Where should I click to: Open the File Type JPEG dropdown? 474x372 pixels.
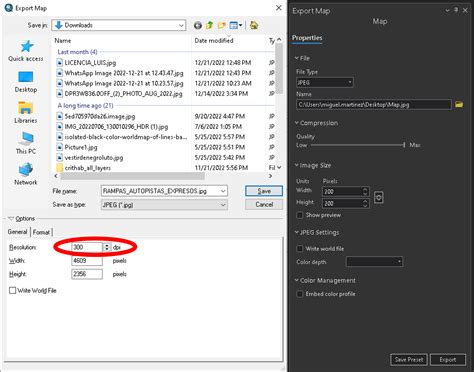point(325,82)
